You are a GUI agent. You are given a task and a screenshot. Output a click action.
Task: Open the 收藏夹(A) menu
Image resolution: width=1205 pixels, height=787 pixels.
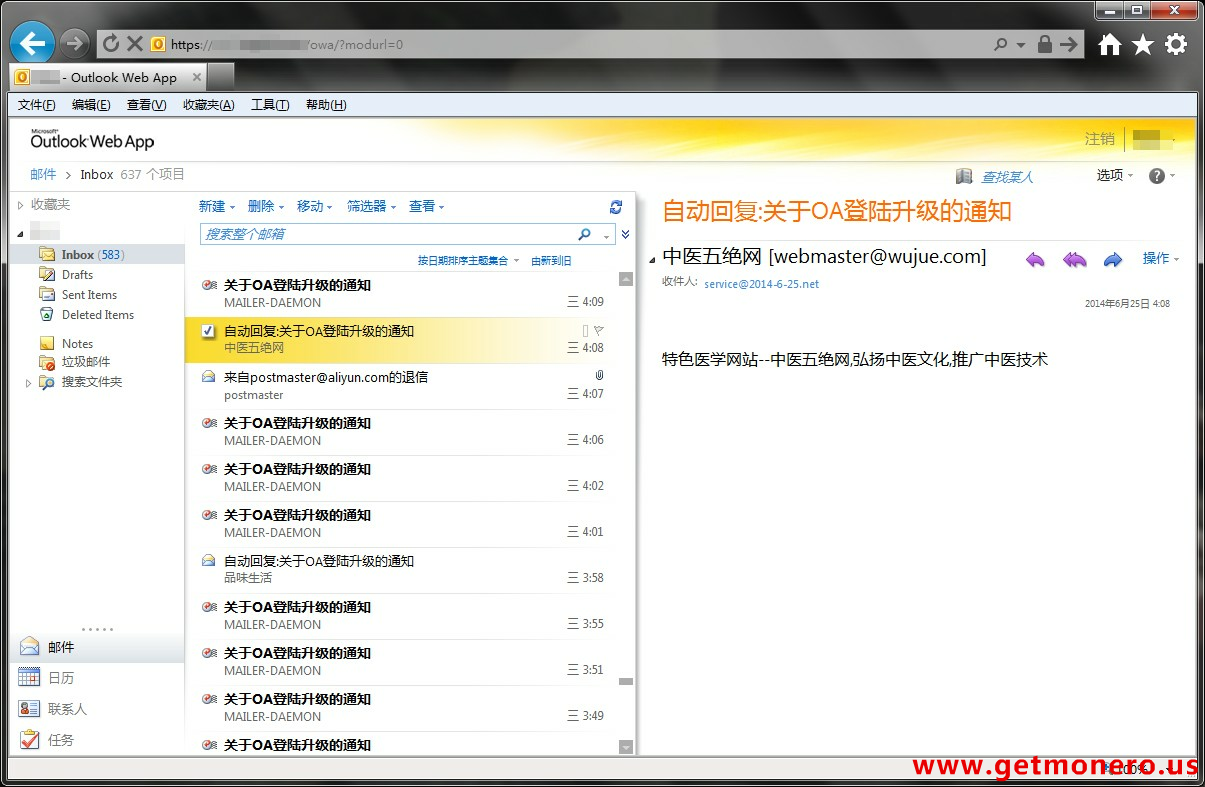tap(208, 105)
